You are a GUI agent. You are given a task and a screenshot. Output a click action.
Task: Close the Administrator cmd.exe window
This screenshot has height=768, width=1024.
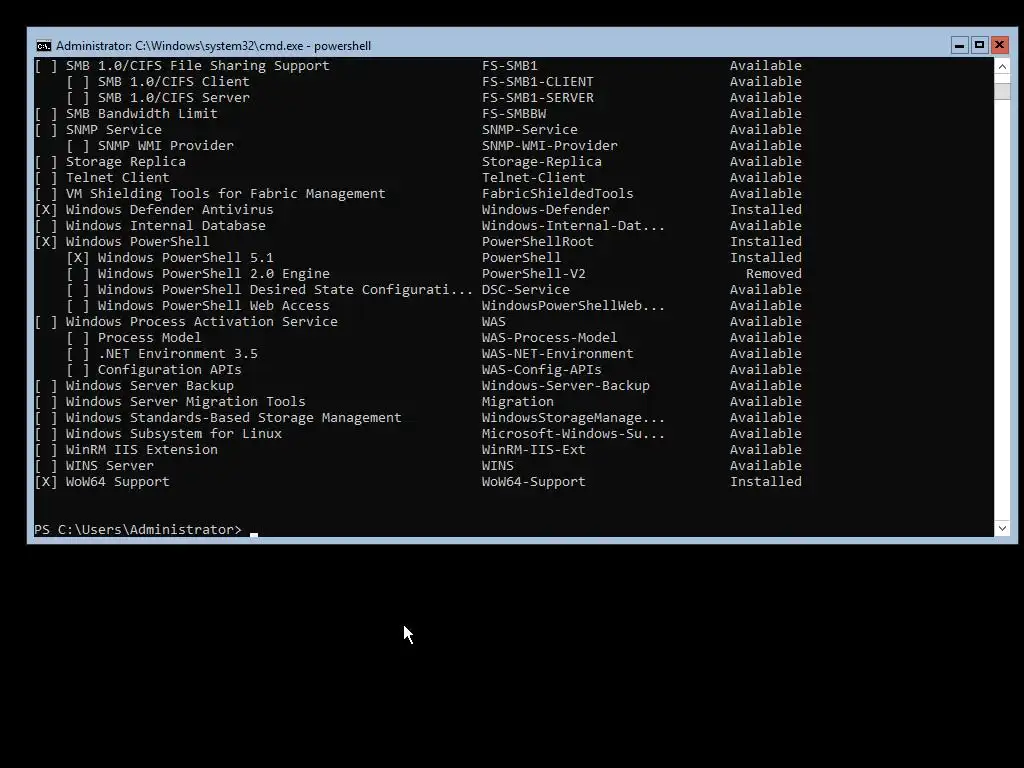tap(999, 45)
